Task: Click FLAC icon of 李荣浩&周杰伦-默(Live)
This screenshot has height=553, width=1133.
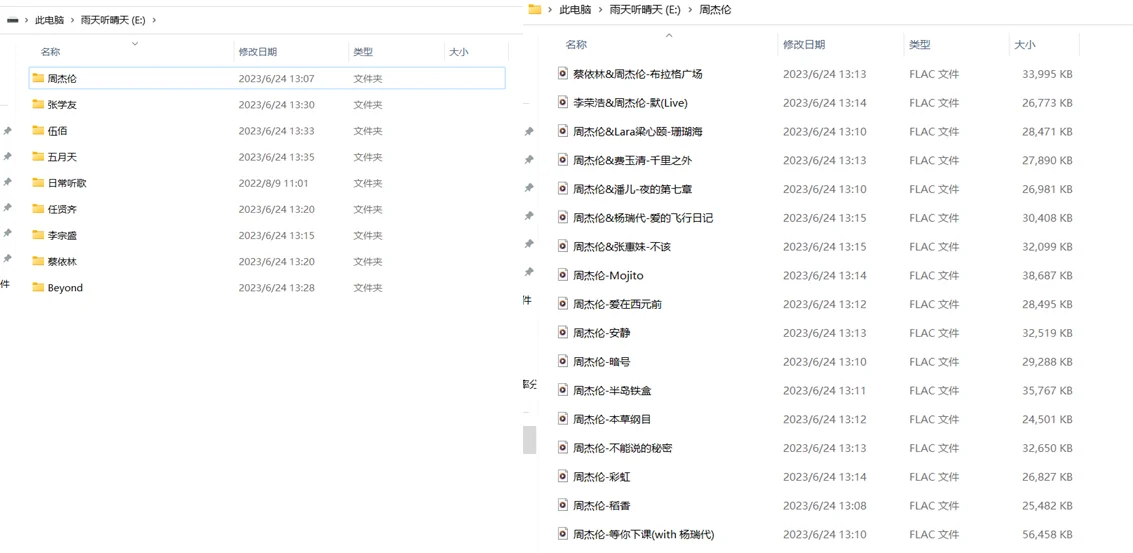Action: [563, 102]
